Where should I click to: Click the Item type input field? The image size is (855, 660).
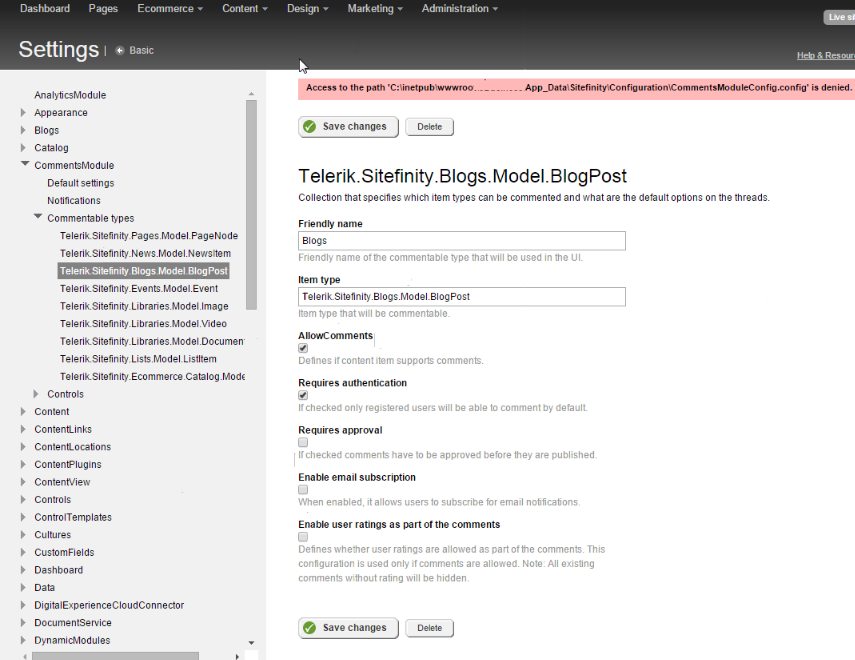point(462,297)
